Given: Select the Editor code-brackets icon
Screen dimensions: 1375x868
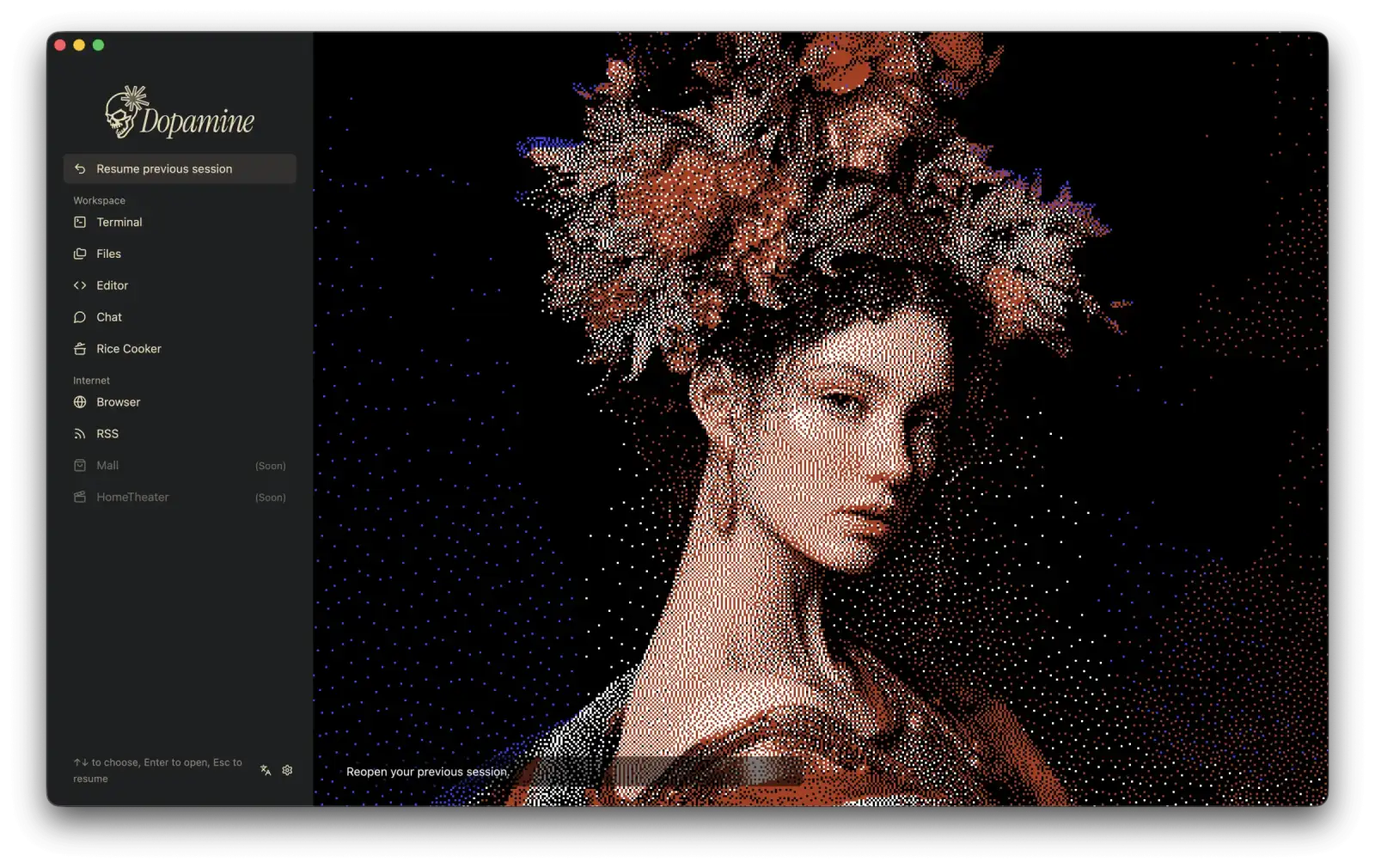Looking at the screenshot, I should (80, 285).
